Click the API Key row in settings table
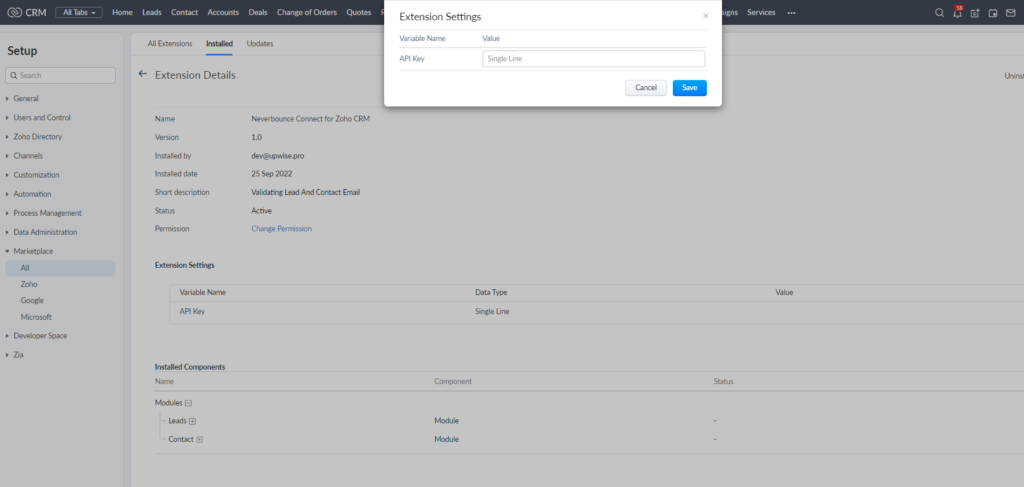Screen dimensions: 1024x487 (x=597, y=312)
